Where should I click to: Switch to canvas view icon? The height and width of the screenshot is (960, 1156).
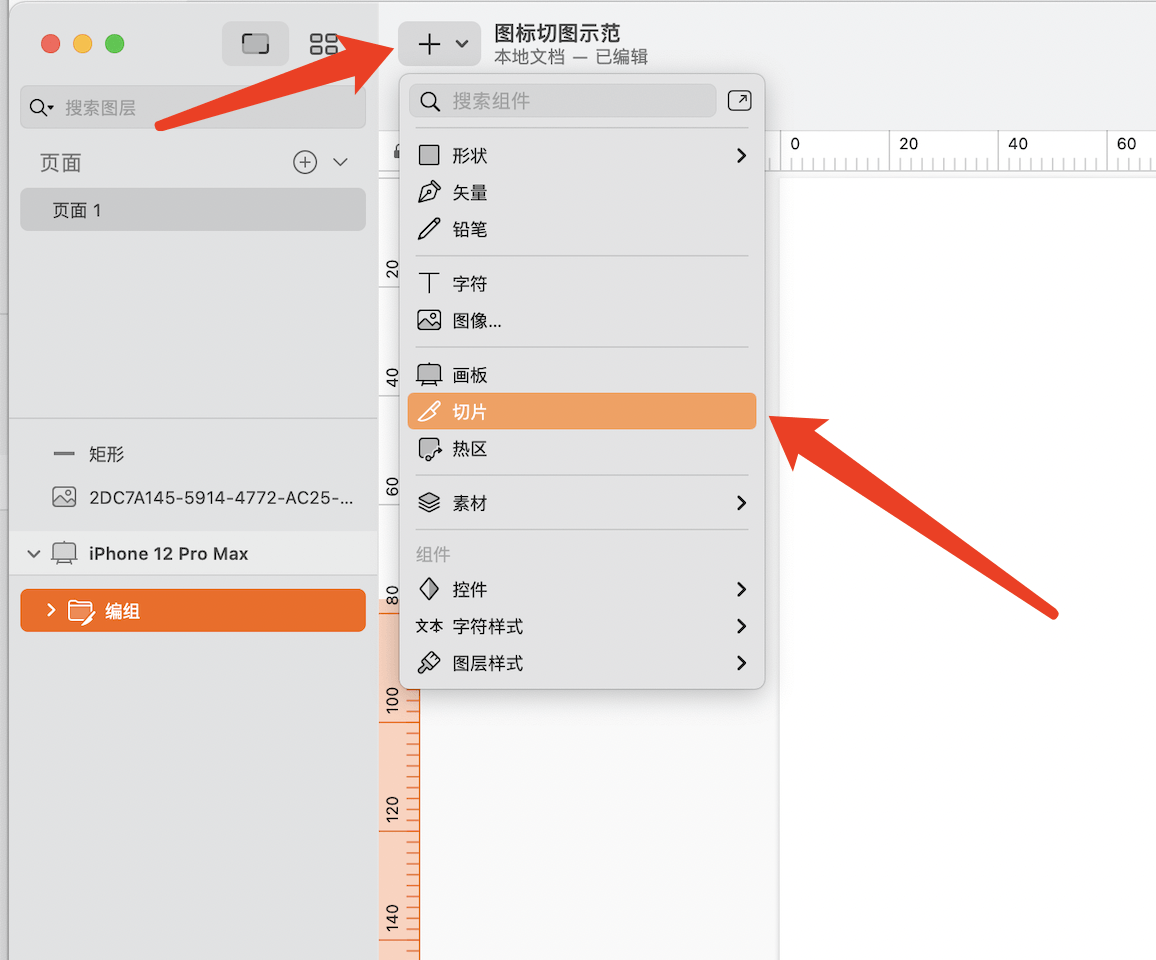(255, 44)
